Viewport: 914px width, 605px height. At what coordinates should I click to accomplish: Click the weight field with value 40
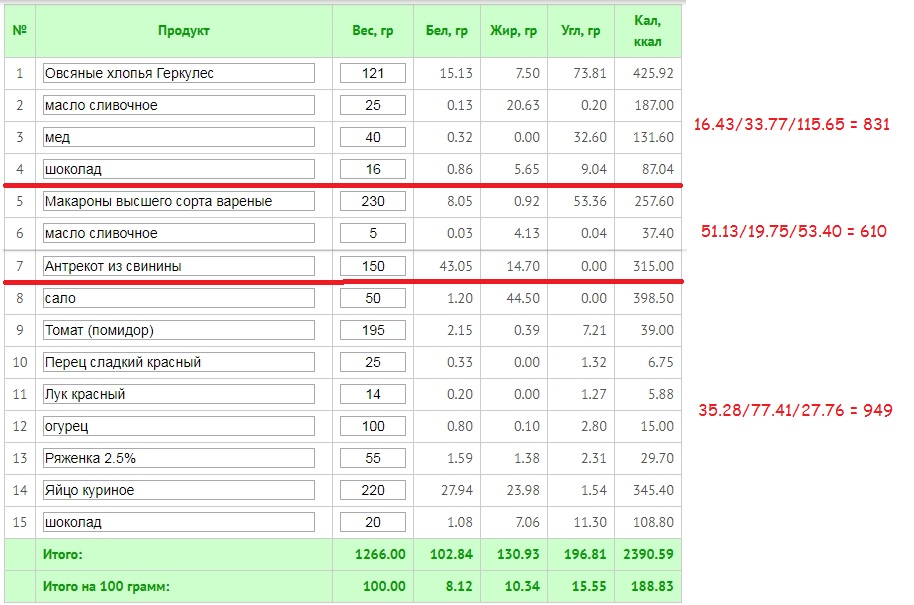coord(373,137)
